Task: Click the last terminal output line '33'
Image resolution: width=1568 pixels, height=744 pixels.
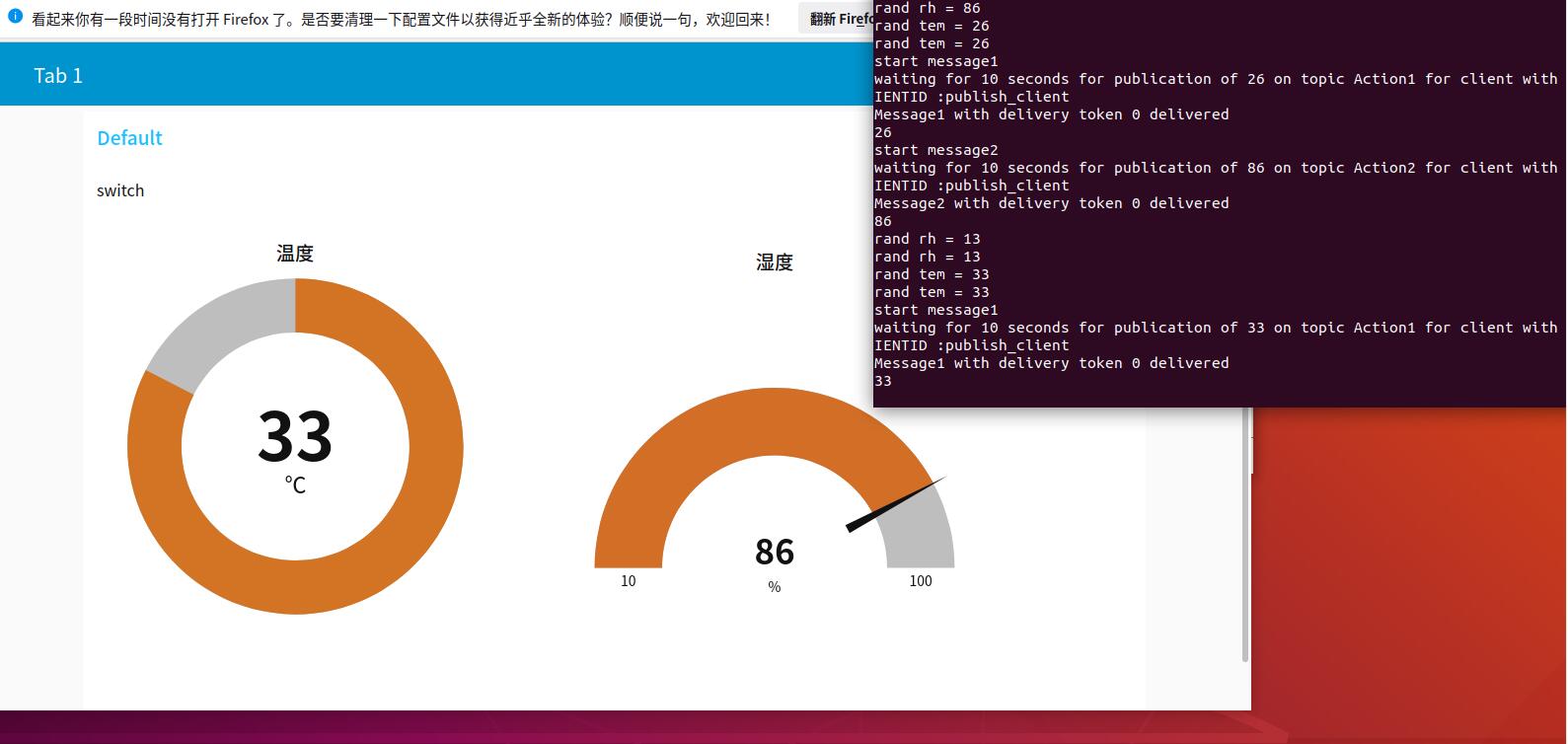Action: coord(883,381)
